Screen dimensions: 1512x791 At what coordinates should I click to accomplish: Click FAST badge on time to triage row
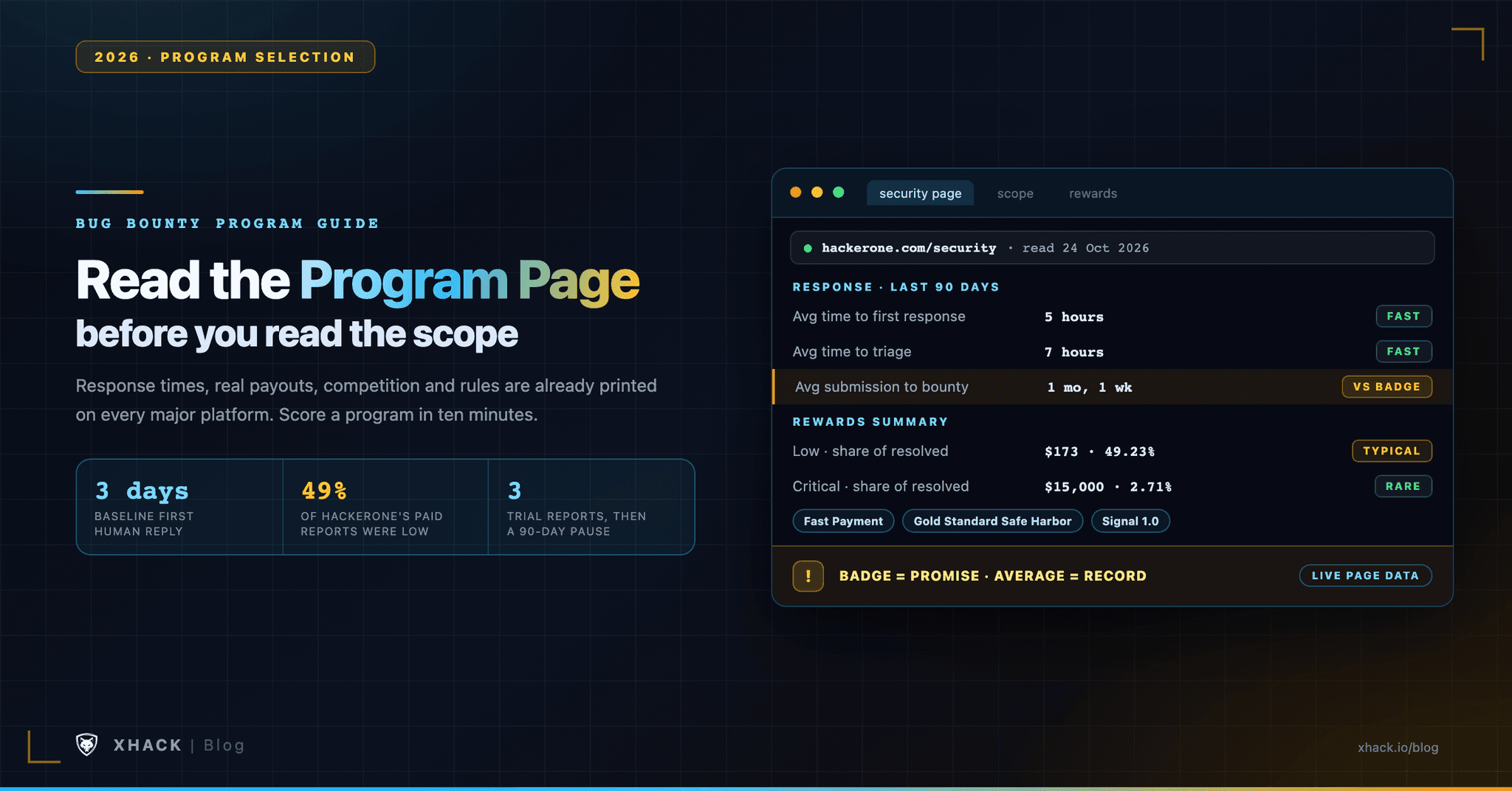pyautogui.click(x=1403, y=351)
